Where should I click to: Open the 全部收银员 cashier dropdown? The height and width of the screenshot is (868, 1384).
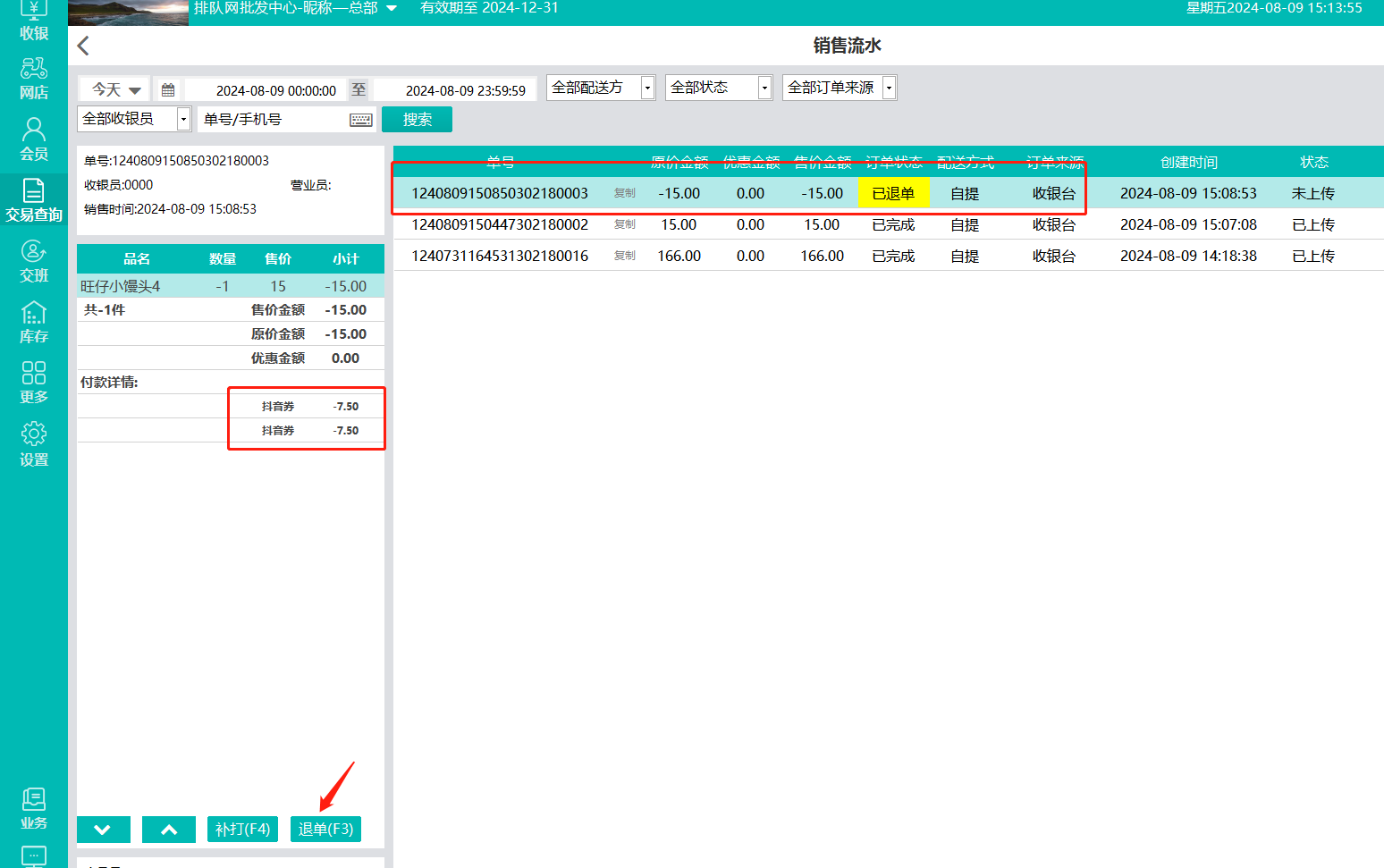(x=134, y=119)
